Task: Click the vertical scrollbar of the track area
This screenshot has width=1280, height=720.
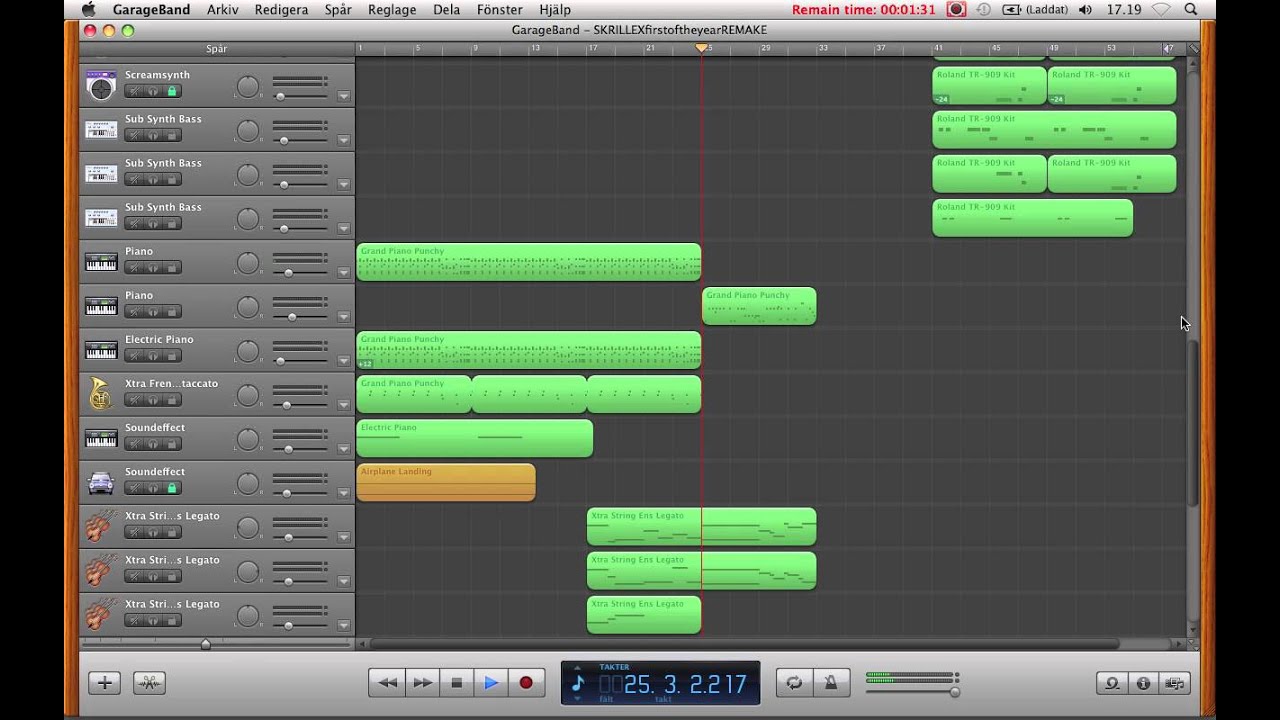Action: 1192,423
